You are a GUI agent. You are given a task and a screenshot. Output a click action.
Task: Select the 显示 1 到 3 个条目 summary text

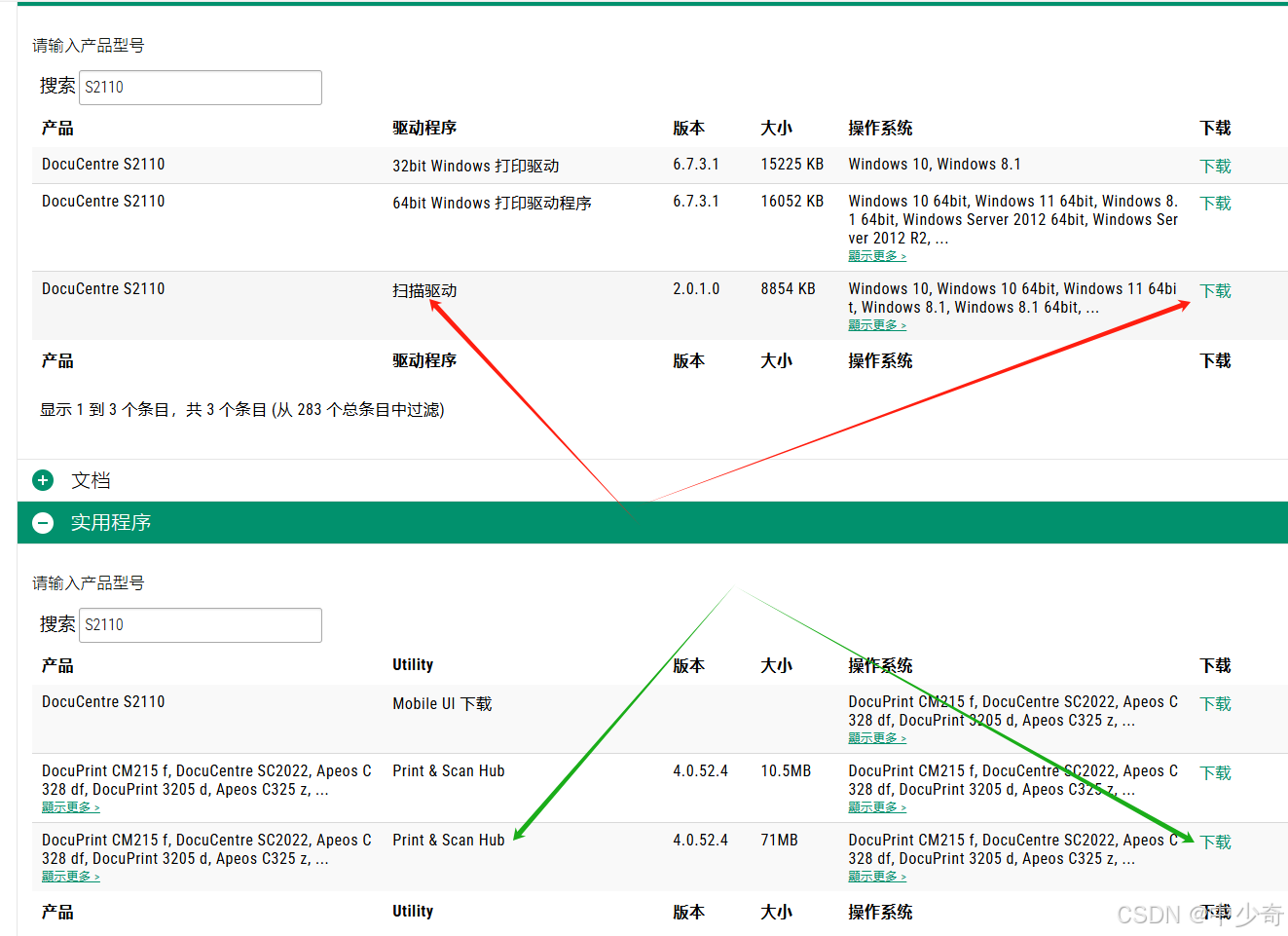point(241,410)
